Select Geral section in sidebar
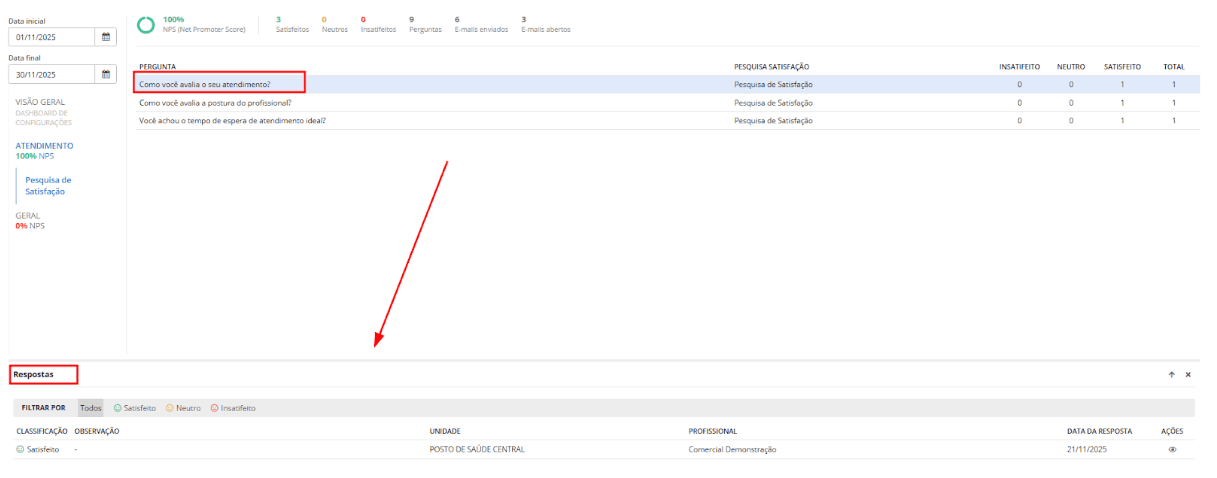 click(28, 215)
